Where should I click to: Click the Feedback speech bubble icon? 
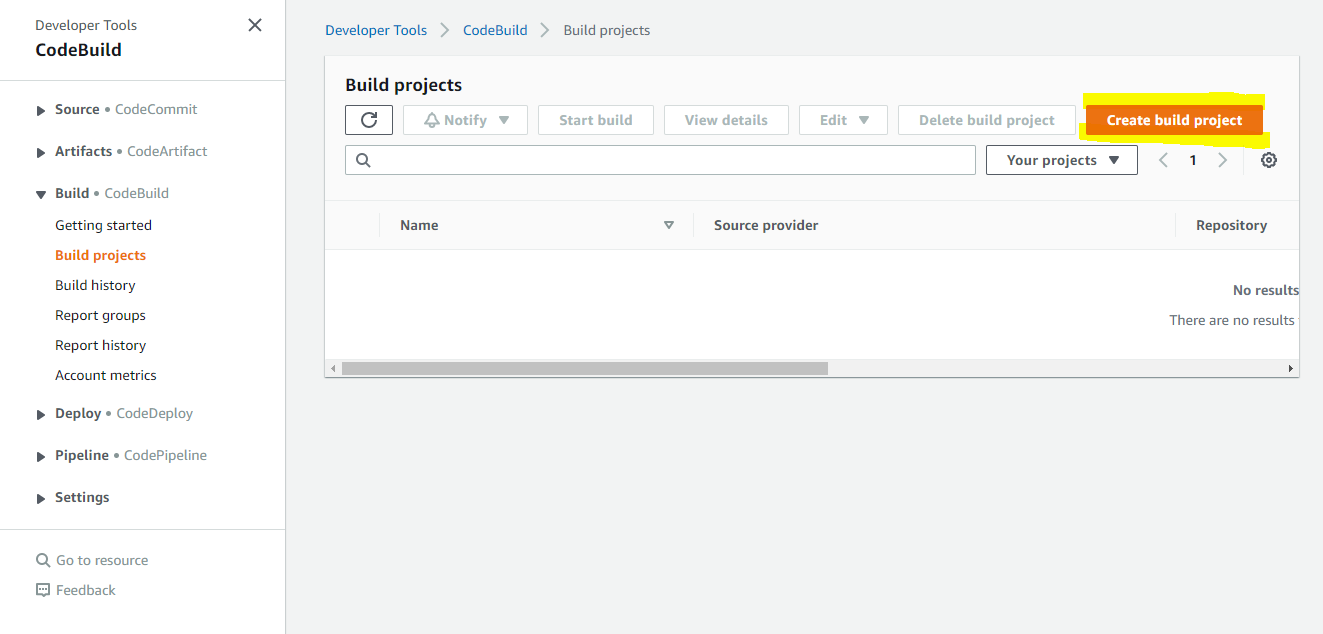point(43,590)
